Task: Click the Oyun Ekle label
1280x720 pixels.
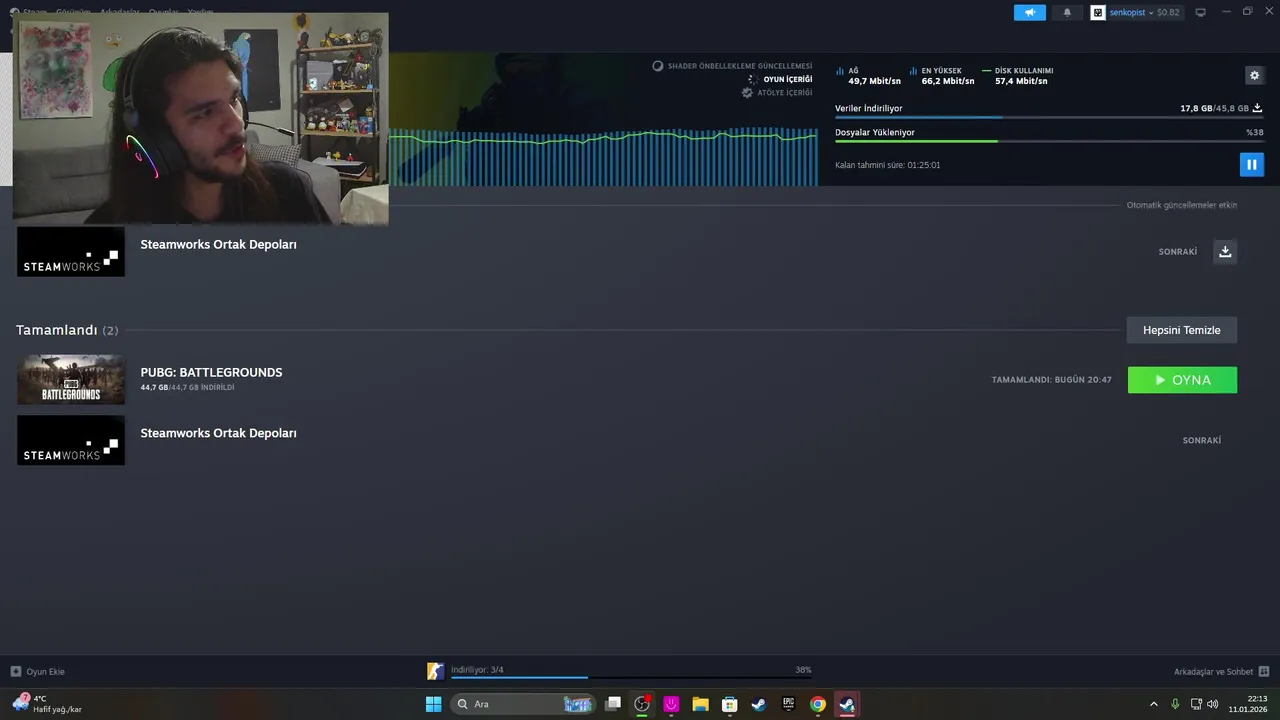Action: pyautogui.click(x=46, y=672)
